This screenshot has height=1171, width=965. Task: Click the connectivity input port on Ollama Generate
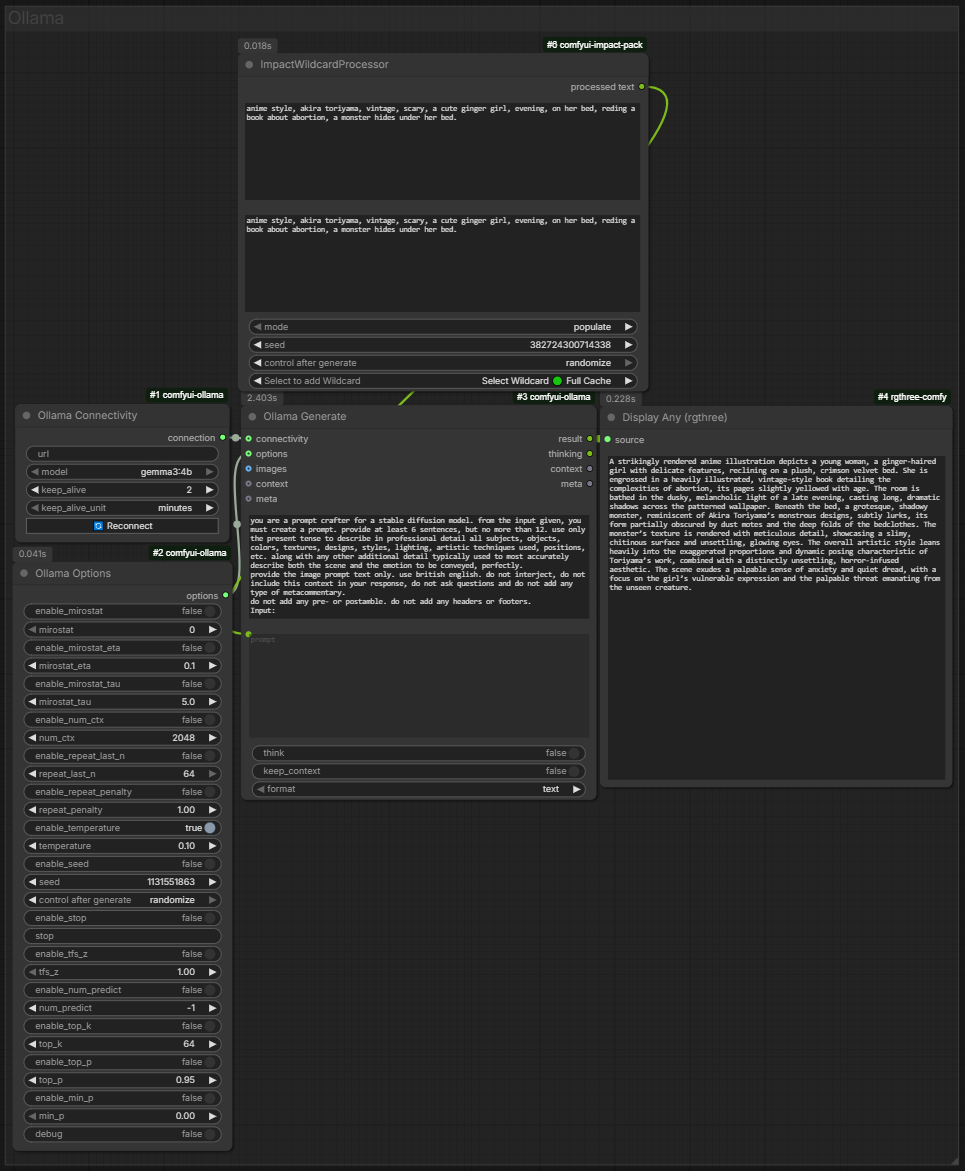coord(249,439)
